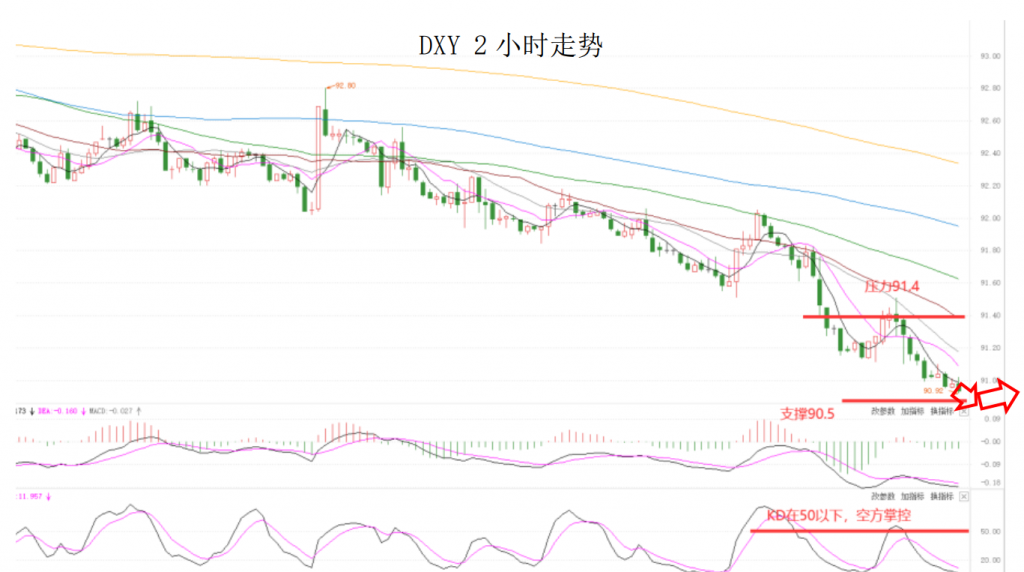The width and height of the screenshot is (1024, 572).
Task: Click 加指标 in the KD indicator panel
Action: 912,497
